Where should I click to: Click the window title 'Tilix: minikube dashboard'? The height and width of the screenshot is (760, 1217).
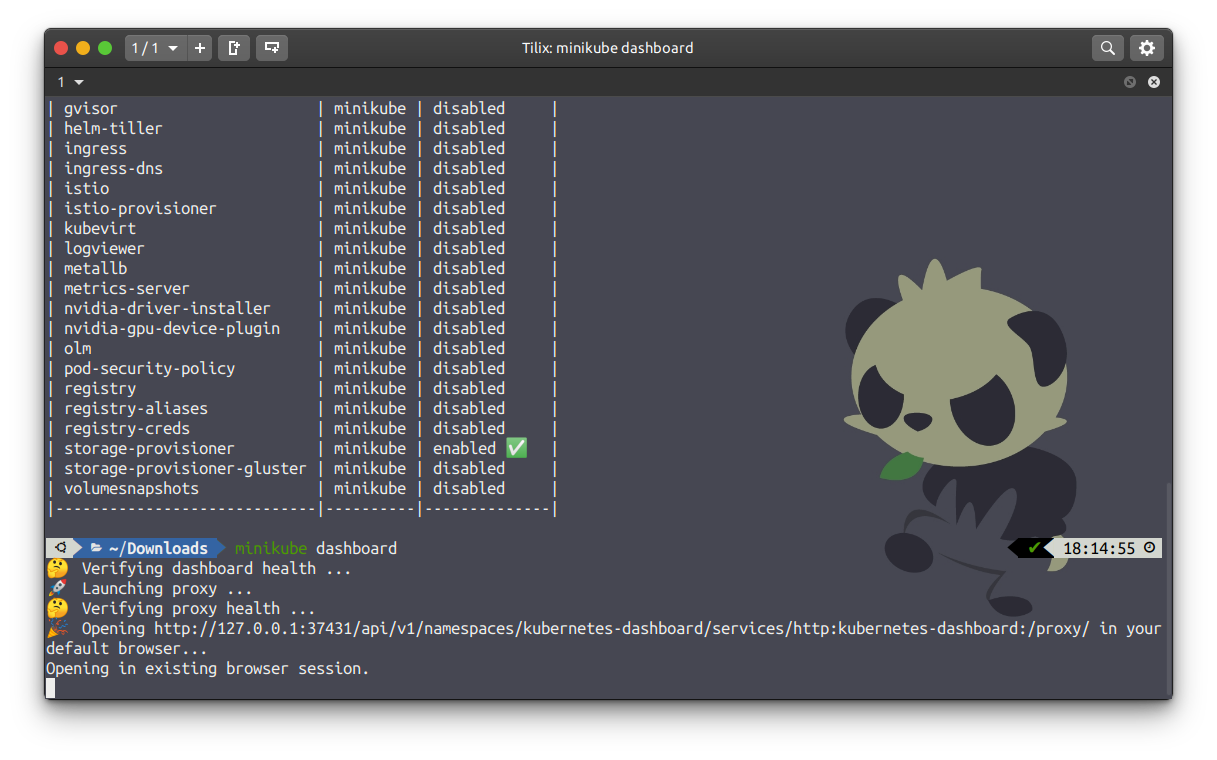[x=607, y=48]
